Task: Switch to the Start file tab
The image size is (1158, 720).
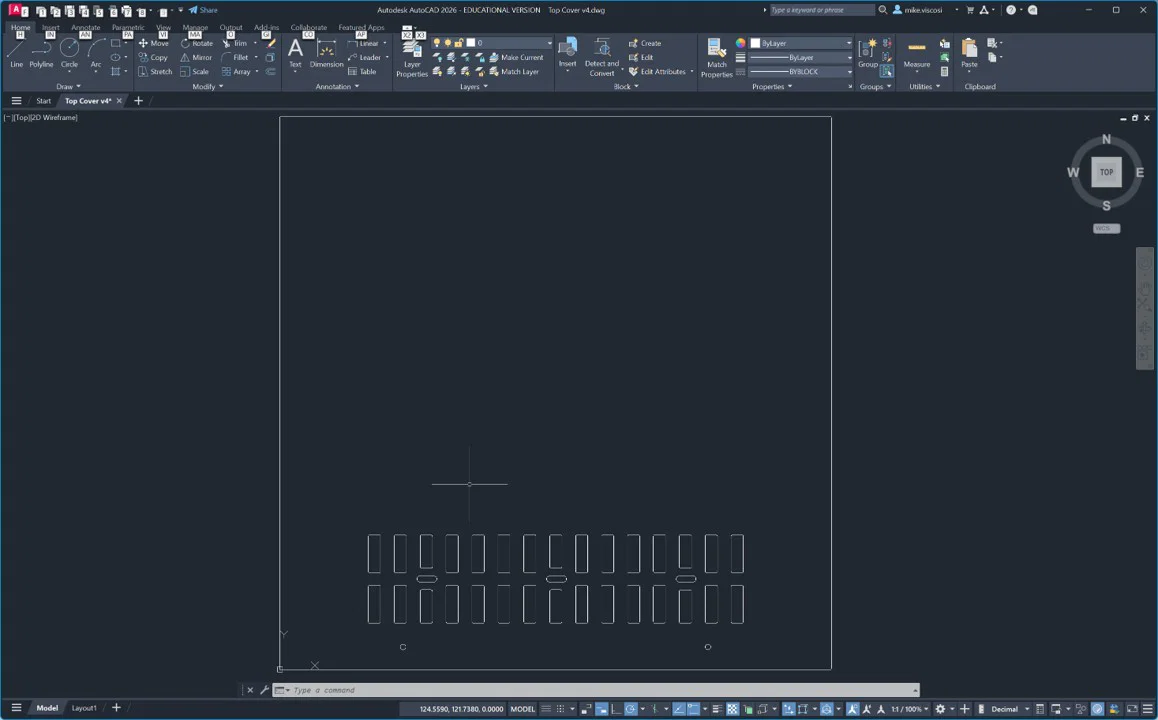Action: [44, 100]
